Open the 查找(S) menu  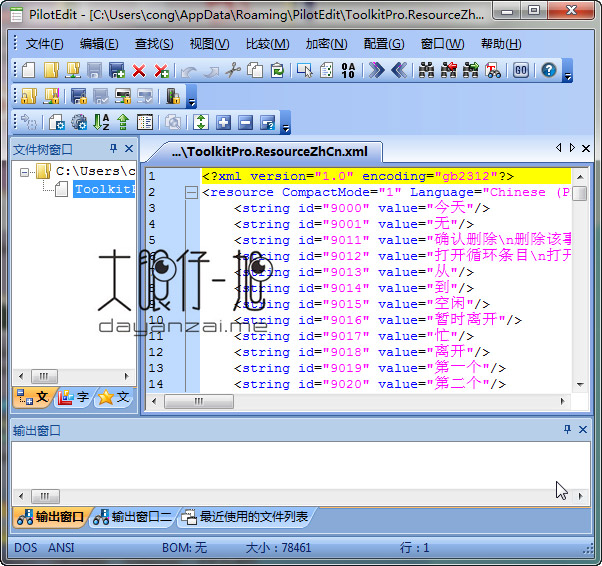154,44
